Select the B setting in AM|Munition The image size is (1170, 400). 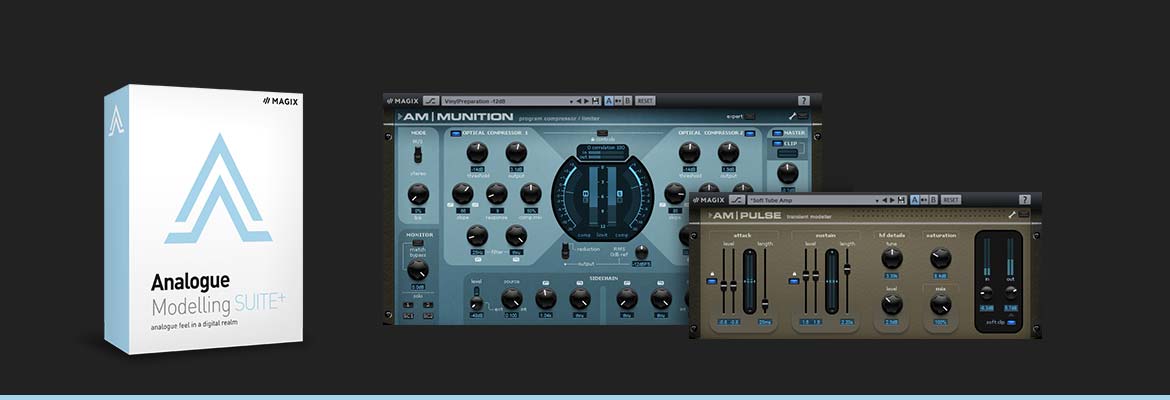click(628, 101)
